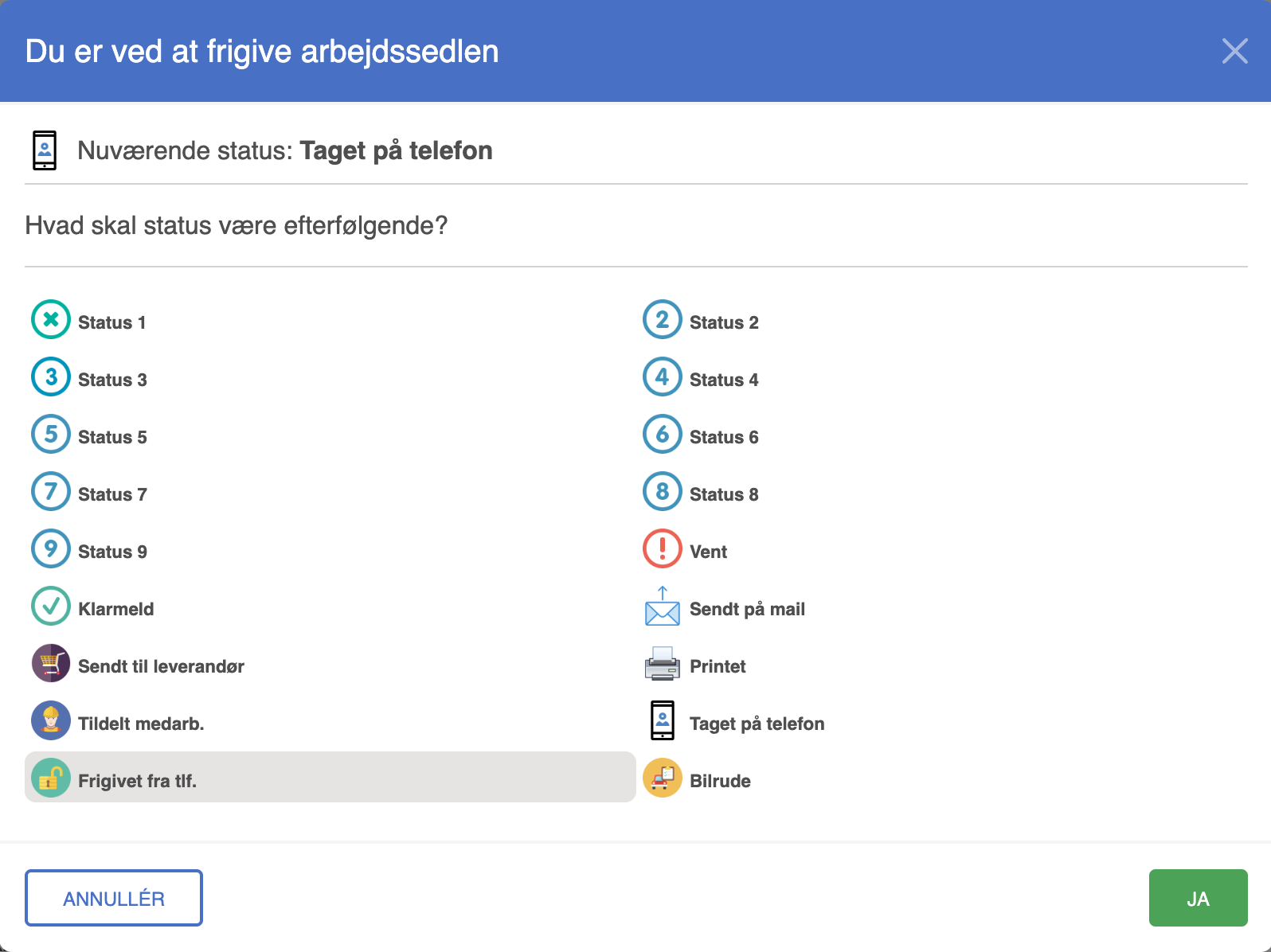Click the phone icon beside Taget på telefon option

click(663, 721)
